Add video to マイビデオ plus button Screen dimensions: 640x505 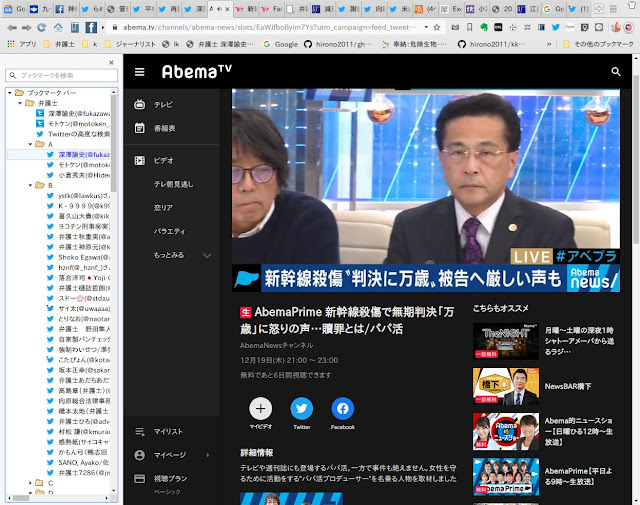(x=260, y=408)
